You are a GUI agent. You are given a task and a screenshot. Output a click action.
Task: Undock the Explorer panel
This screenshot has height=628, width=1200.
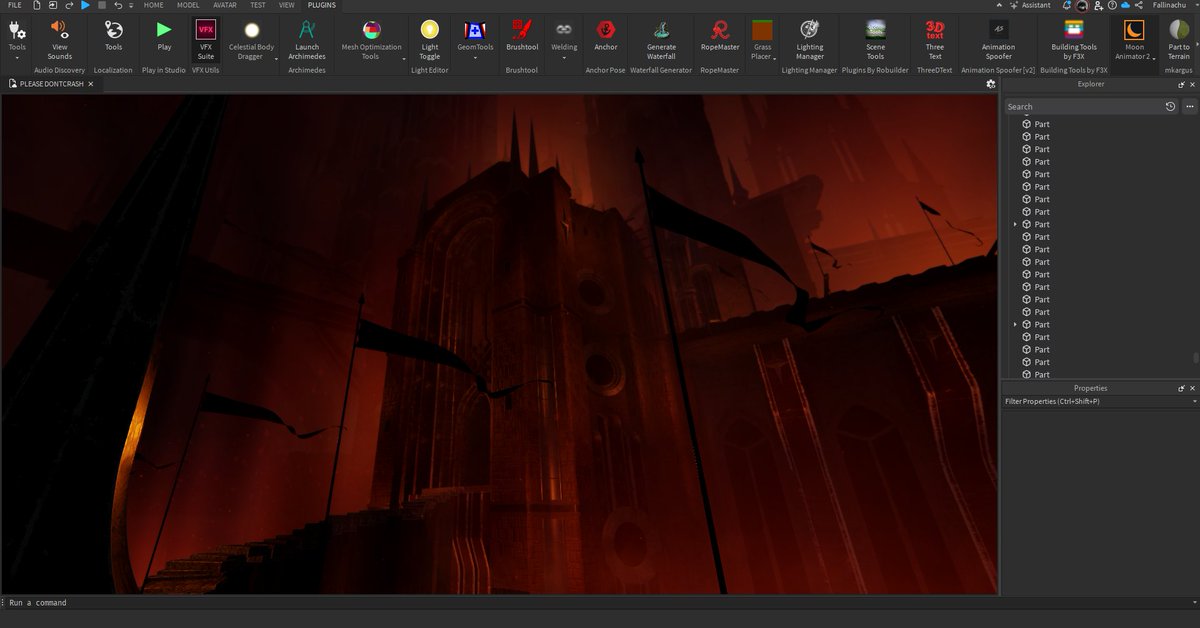pyautogui.click(x=1182, y=84)
